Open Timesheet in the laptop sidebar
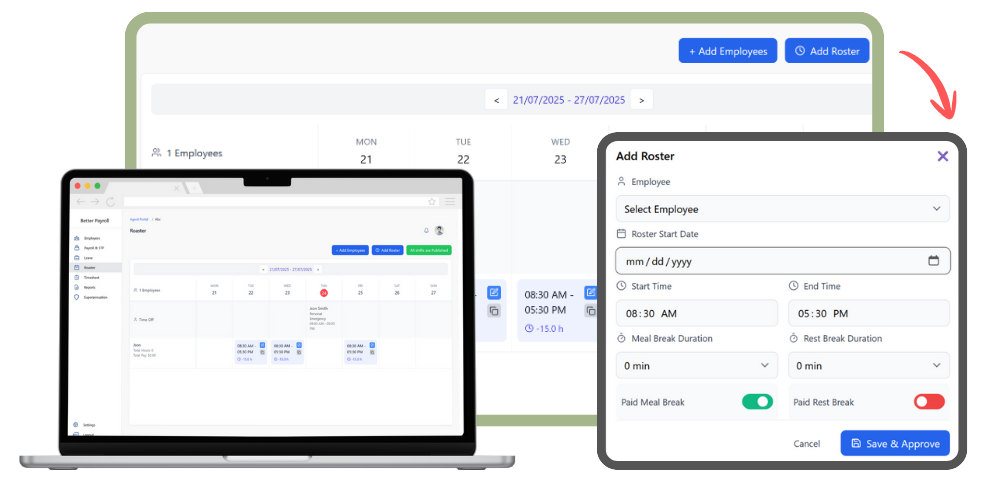 coord(92,278)
